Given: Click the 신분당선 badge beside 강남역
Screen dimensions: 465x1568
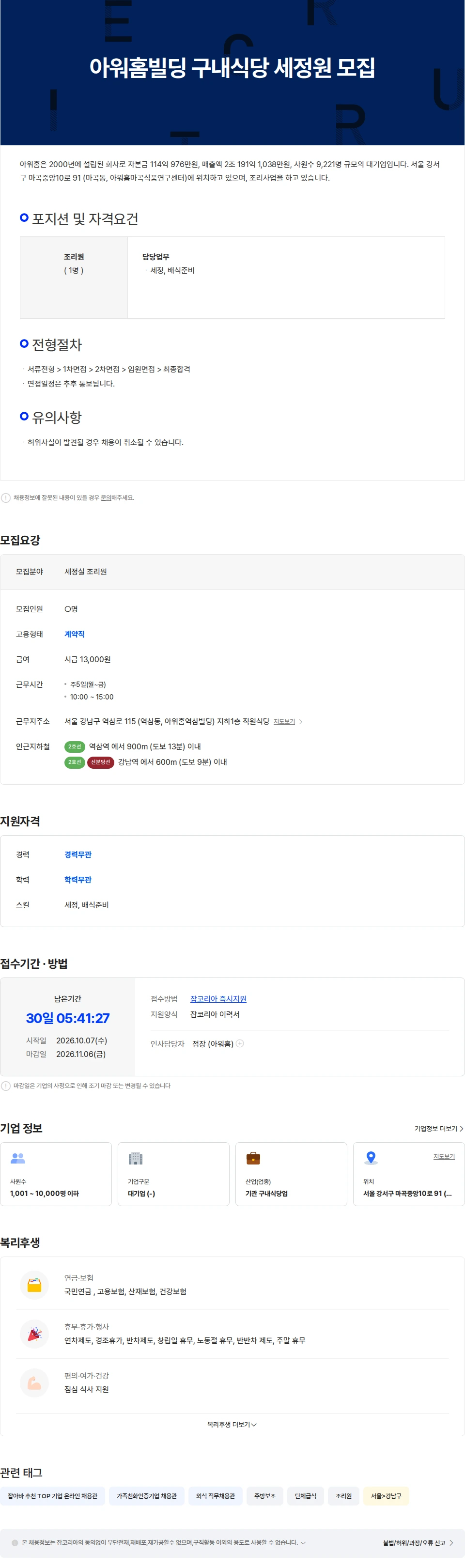Looking at the screenshot, I should [x=100, y=762].
